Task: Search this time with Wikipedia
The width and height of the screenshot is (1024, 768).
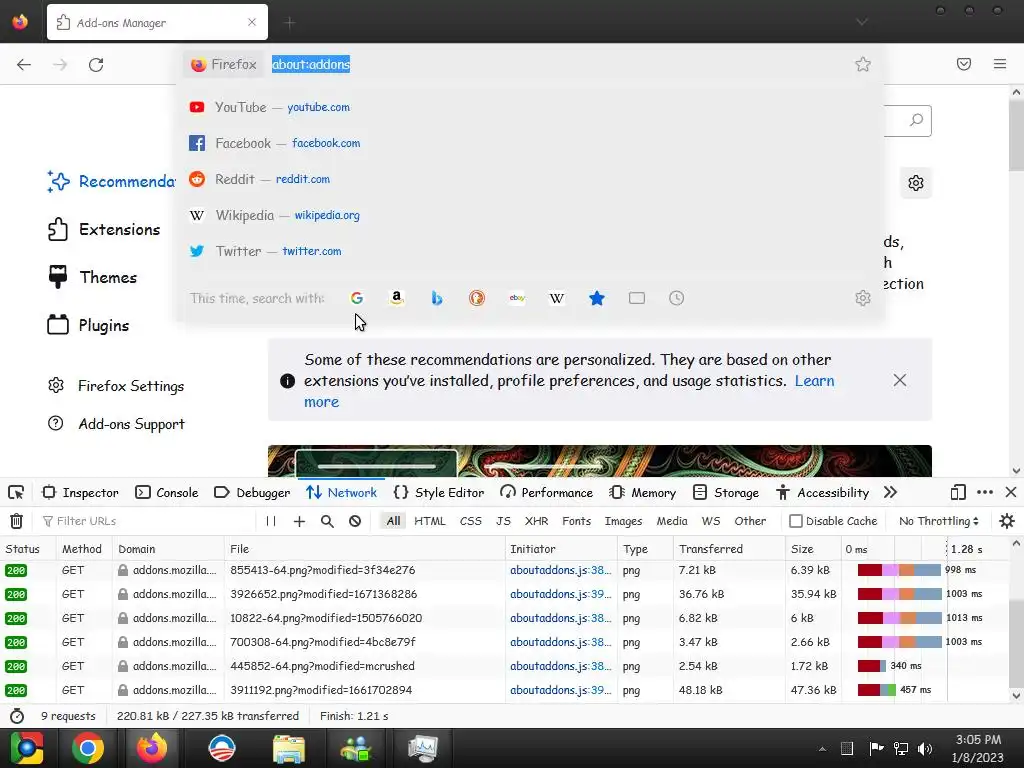Action: point(556,298)
